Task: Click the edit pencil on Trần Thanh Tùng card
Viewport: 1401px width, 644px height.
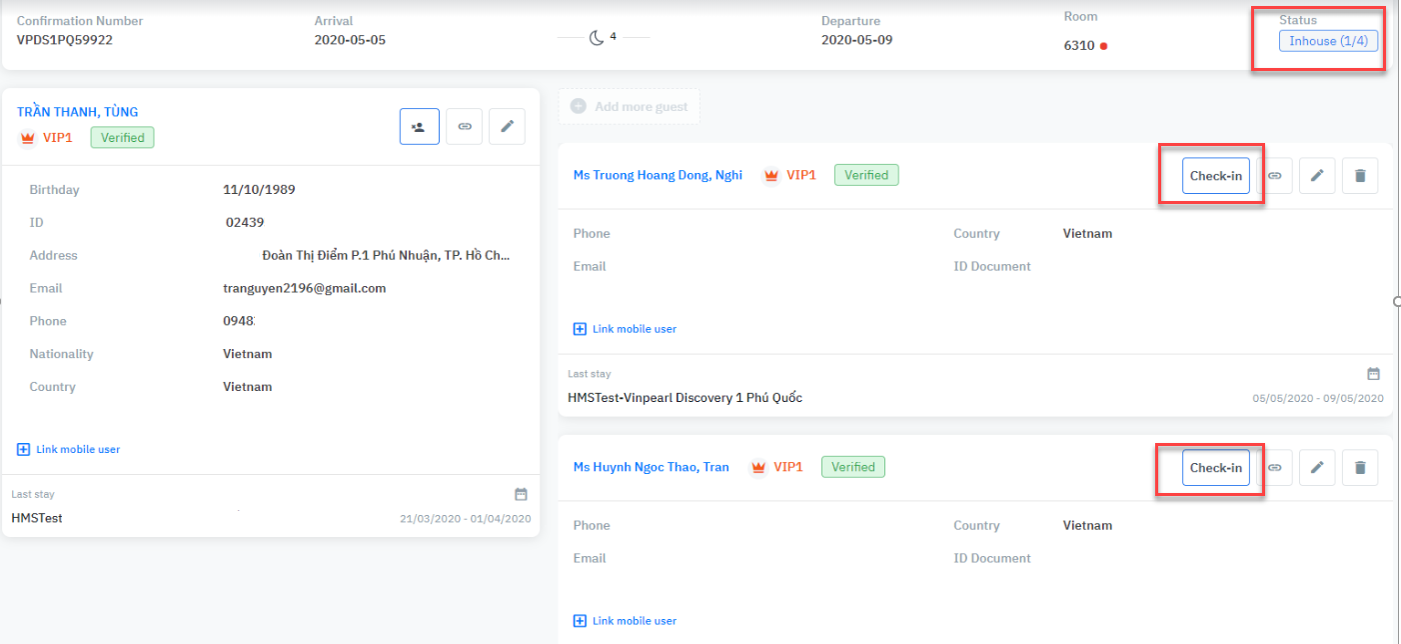Action: [507, 127]
